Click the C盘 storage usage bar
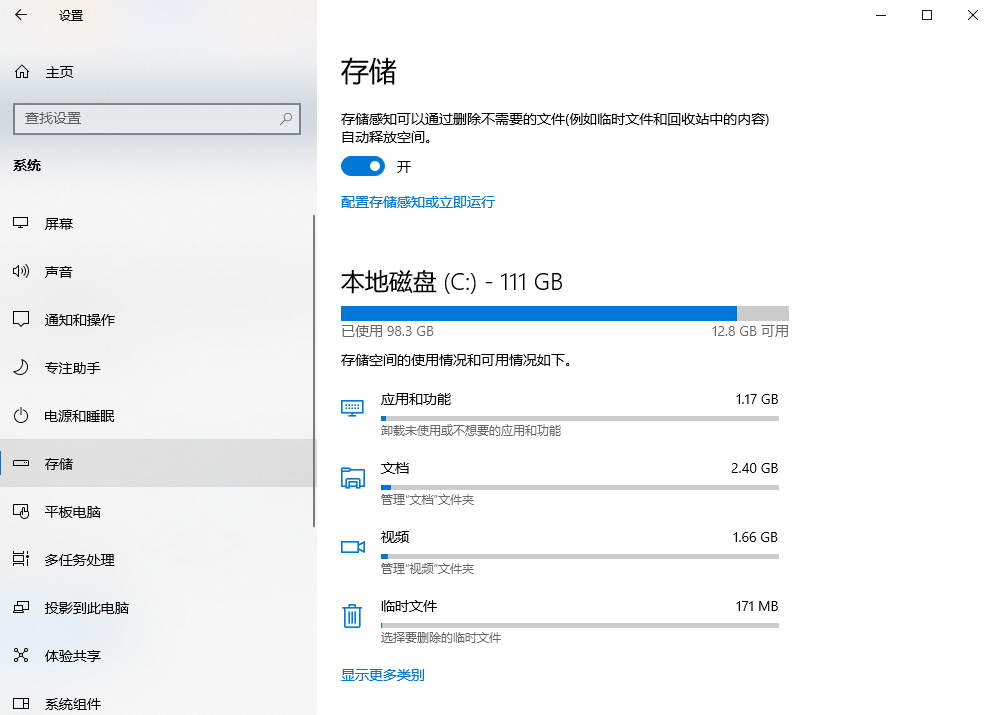This screenshot has width=994, height=715. point(565,312)
